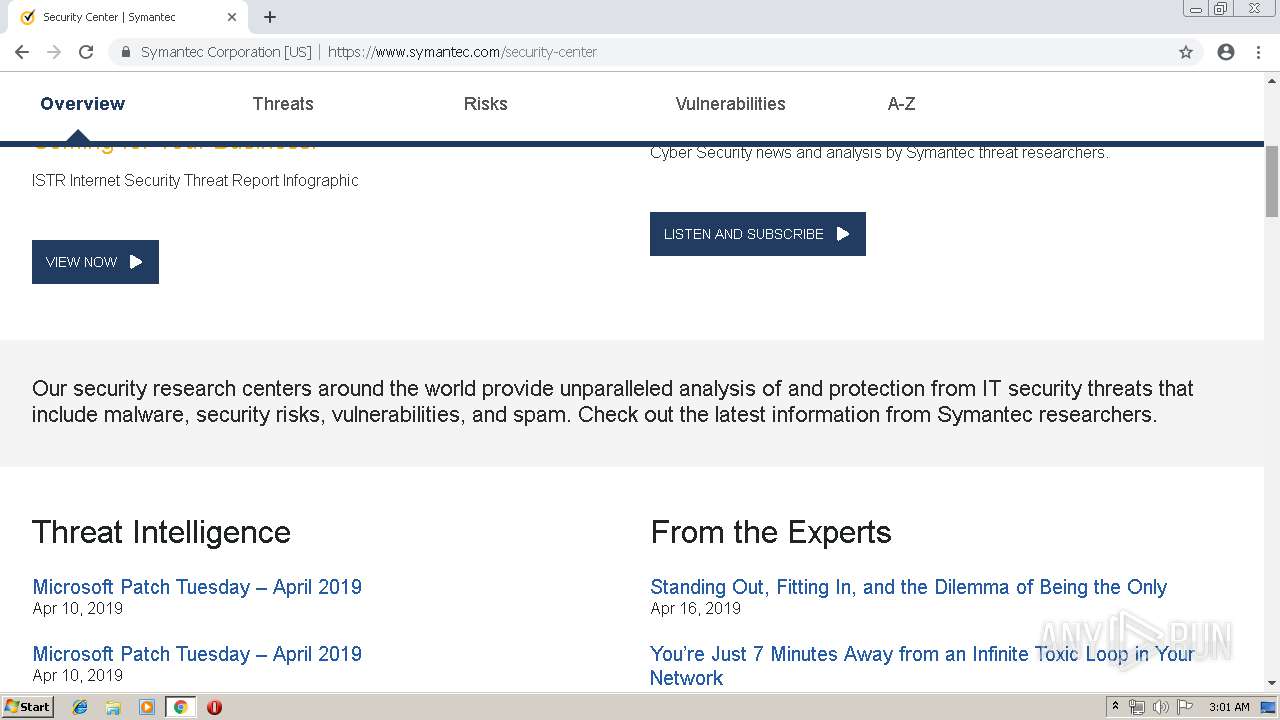Click the ISTR Internet Security Threat Report text
Image resolution: width=1280 pixels, height=720 pixels.
pos(195,181)
